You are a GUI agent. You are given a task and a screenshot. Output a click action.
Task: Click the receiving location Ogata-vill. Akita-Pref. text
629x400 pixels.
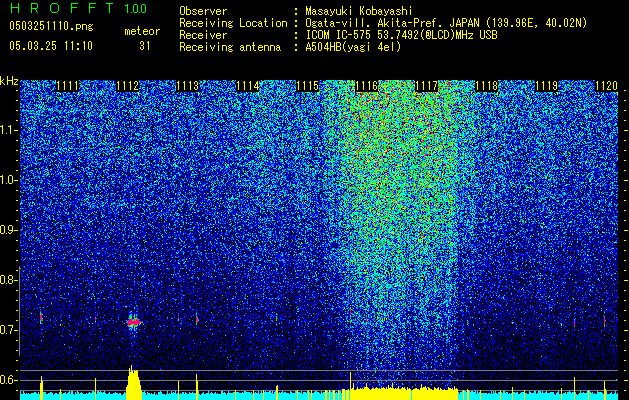(446, 23)
